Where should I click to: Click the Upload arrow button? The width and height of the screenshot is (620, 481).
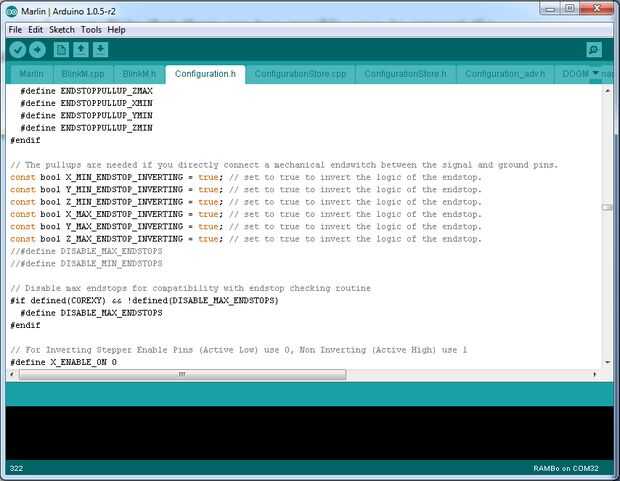(x=37, y=50)
